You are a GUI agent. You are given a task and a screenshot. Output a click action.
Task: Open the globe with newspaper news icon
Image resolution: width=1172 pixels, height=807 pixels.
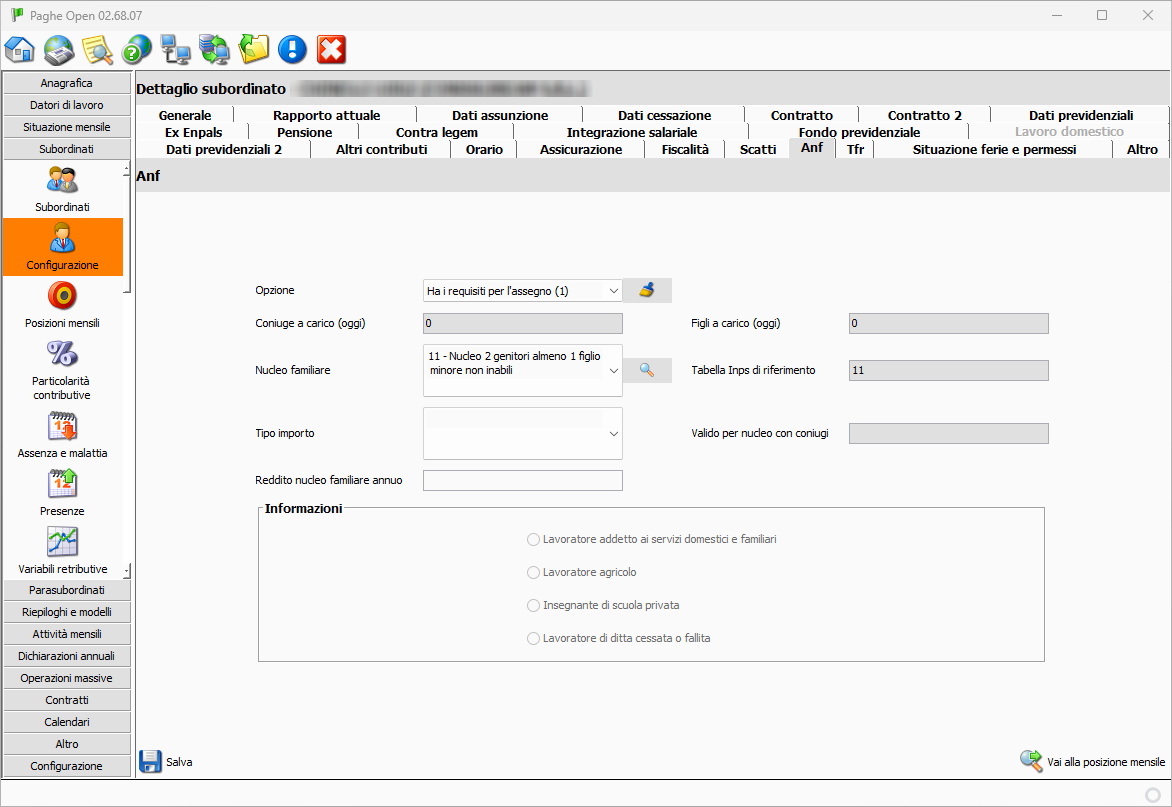(x=59, y=48)
